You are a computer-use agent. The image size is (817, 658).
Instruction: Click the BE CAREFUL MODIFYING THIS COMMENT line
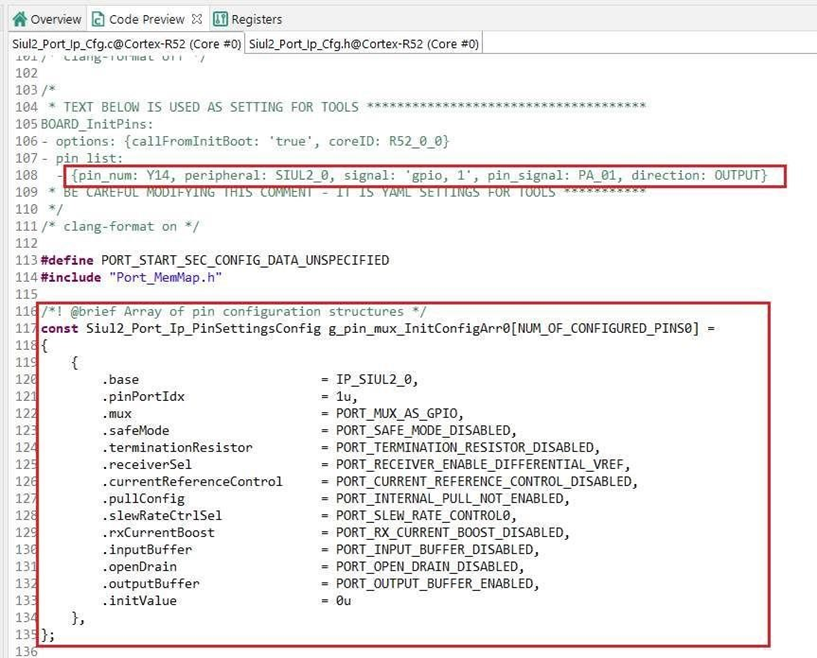(x=346, y=192)
